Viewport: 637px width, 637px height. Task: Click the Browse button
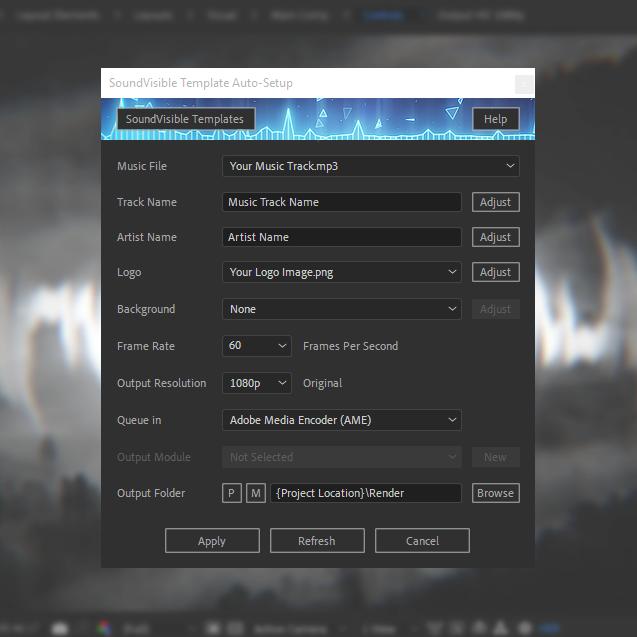click(496, 493)
